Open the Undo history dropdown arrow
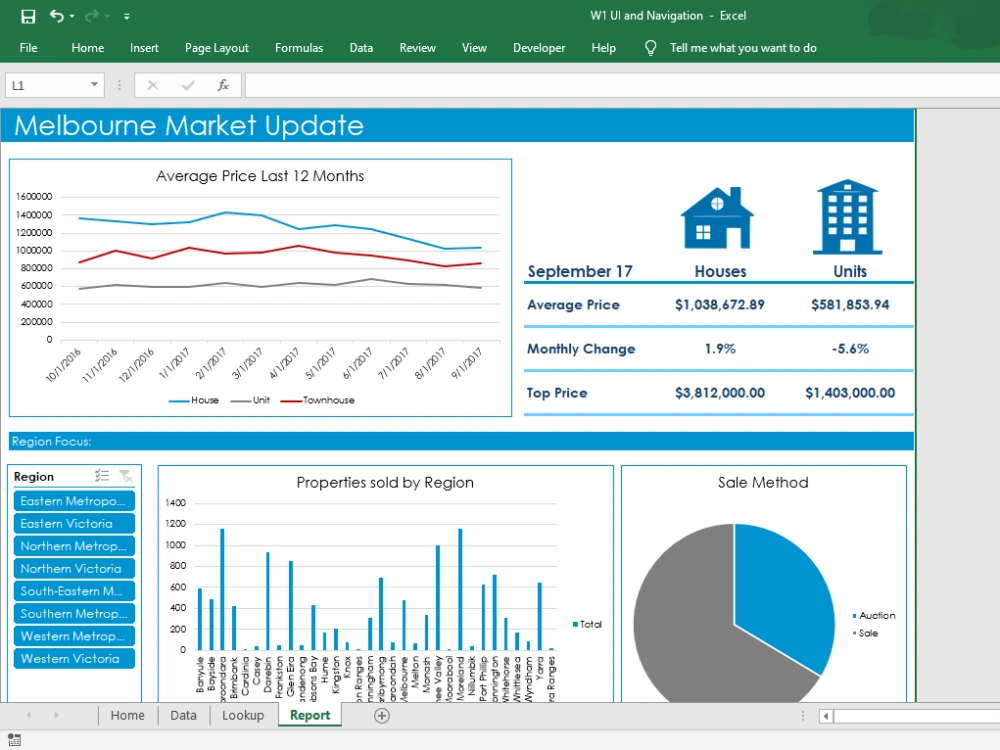The image size is (1000, 750). (72, 16)
